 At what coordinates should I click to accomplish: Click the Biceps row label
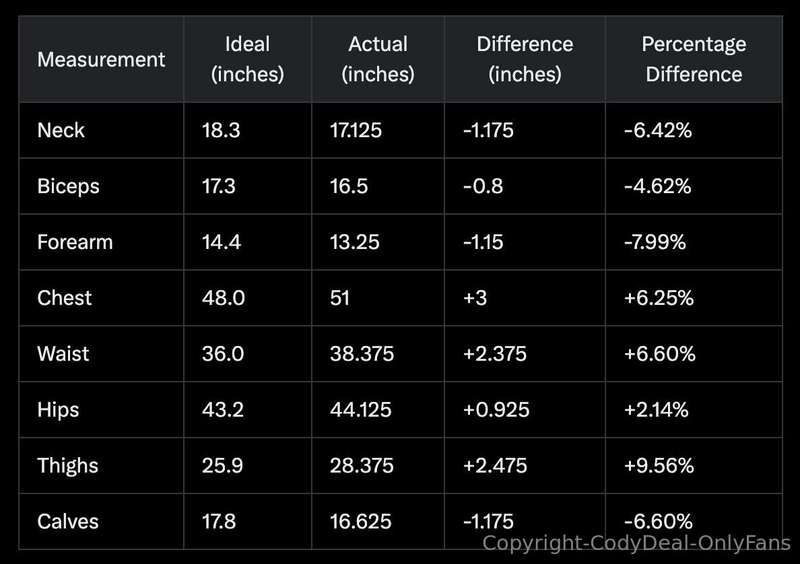[68, 186]
